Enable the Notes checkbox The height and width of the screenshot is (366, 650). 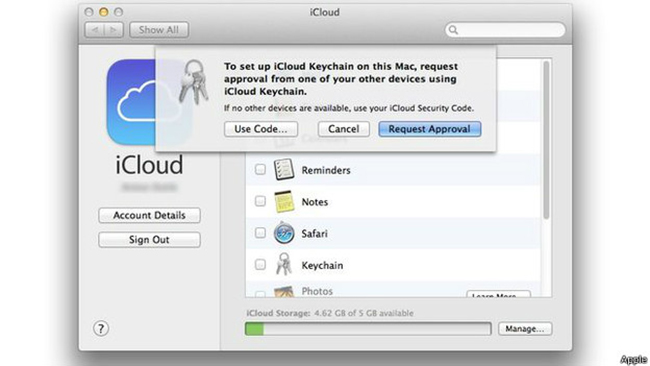click(x=260, y=201)
